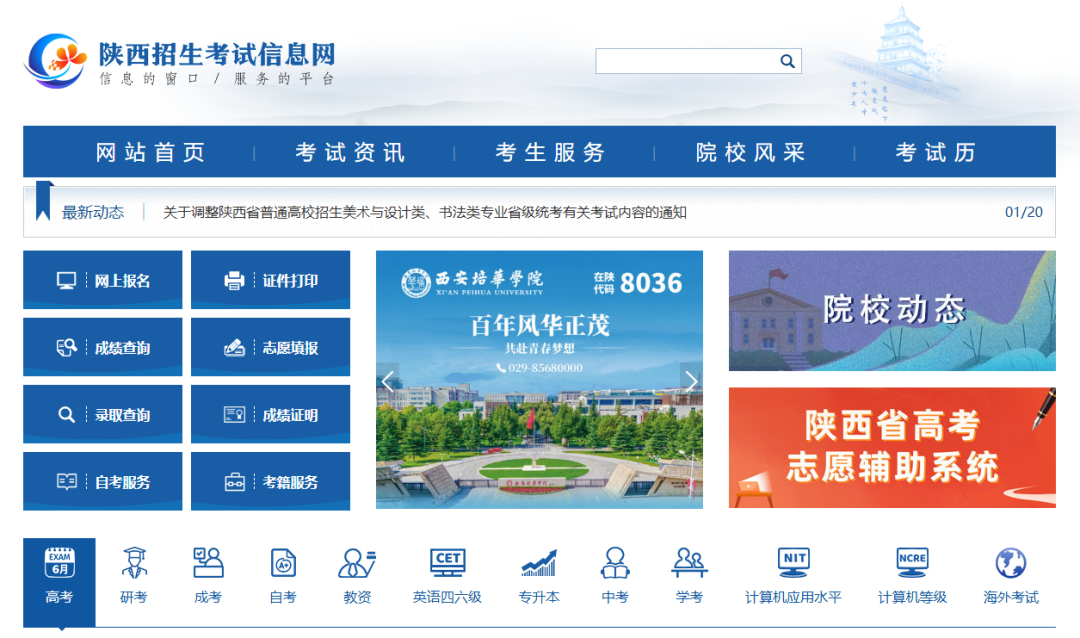Screen dimensions: 1080x638
Task: Advance to the next carousel slide
Action: point(692,381)
